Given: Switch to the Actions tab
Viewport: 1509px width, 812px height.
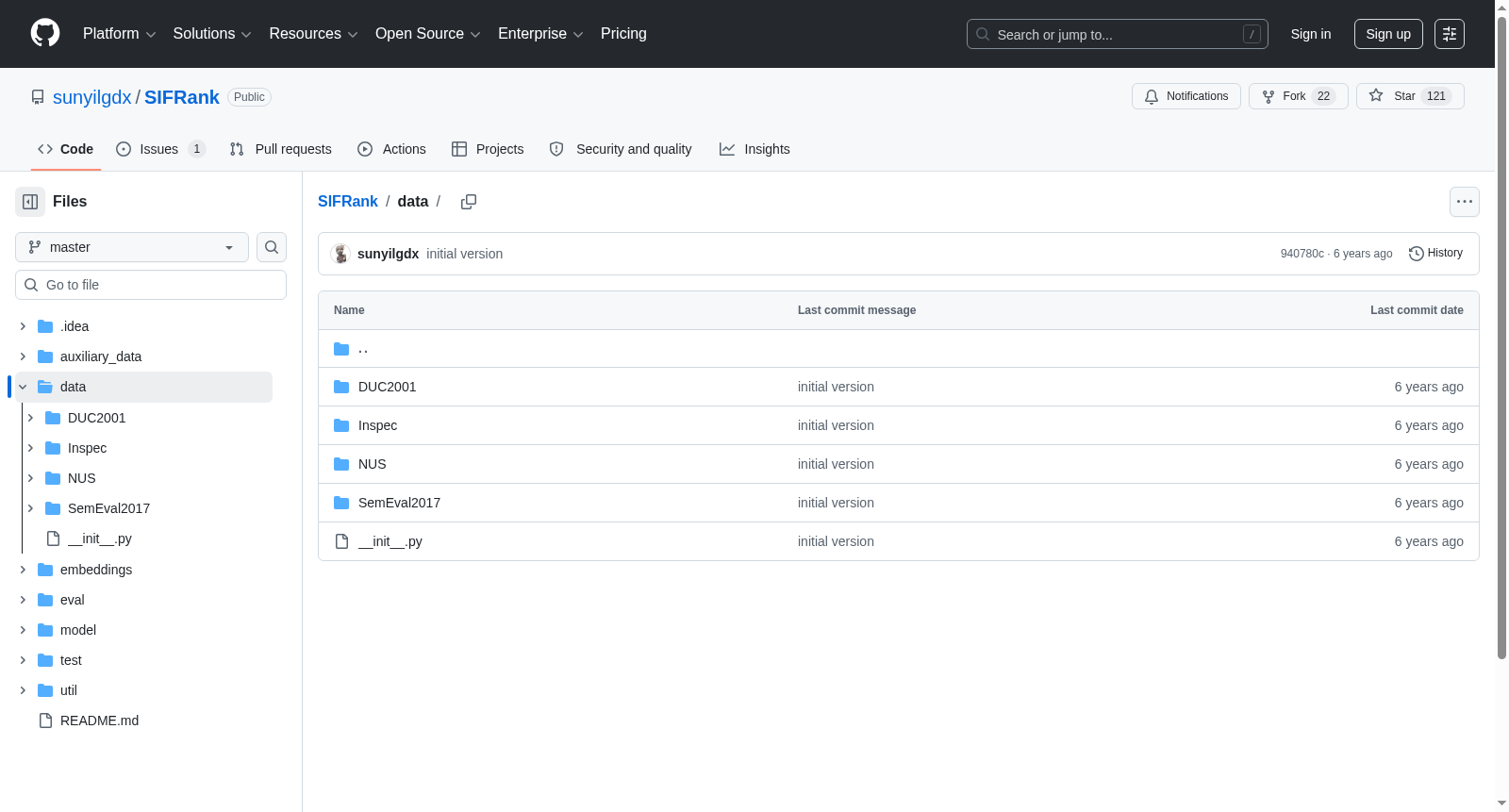Looking at the screenshot, I should (391, 149).
